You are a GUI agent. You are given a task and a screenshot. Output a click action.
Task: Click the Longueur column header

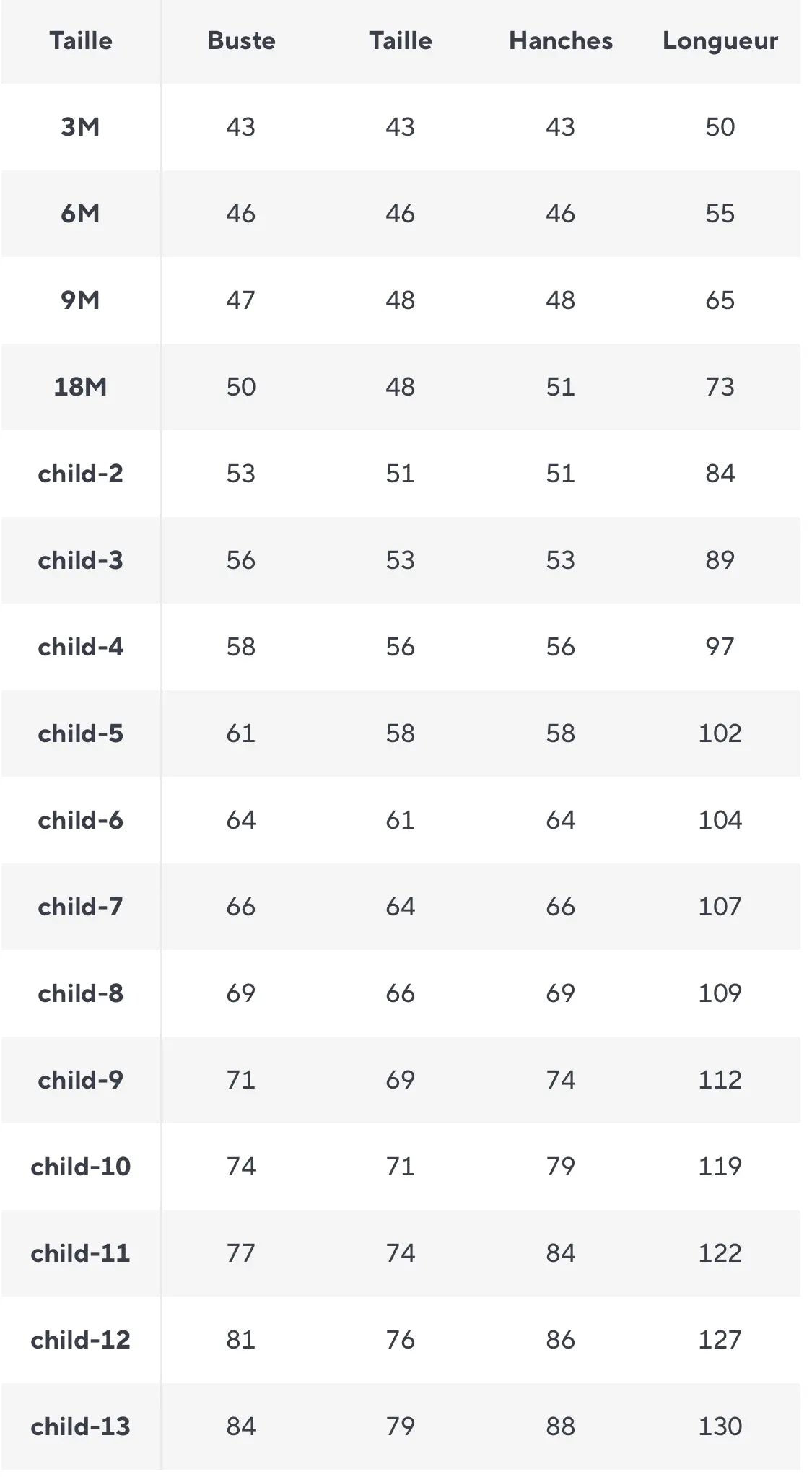click(720, 41)
